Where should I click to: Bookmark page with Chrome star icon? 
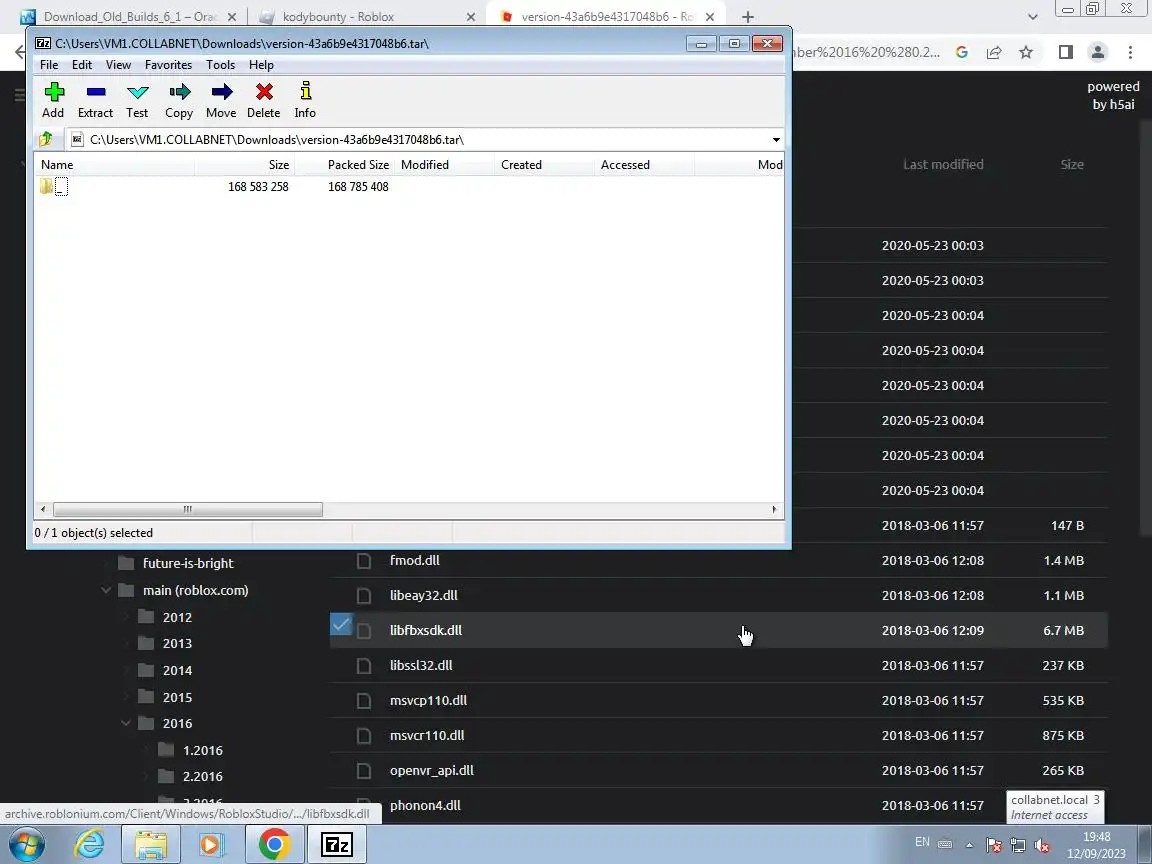(1026, 52)
